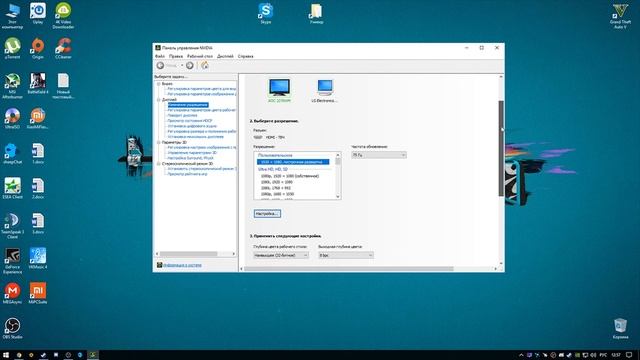Open the CCleaner desktop icon
640x360 pixels.
click(63, 48)
